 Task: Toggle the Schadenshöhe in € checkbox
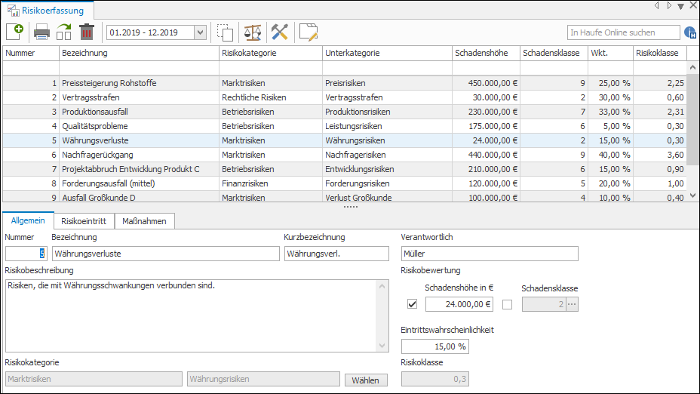pos(412,304)
